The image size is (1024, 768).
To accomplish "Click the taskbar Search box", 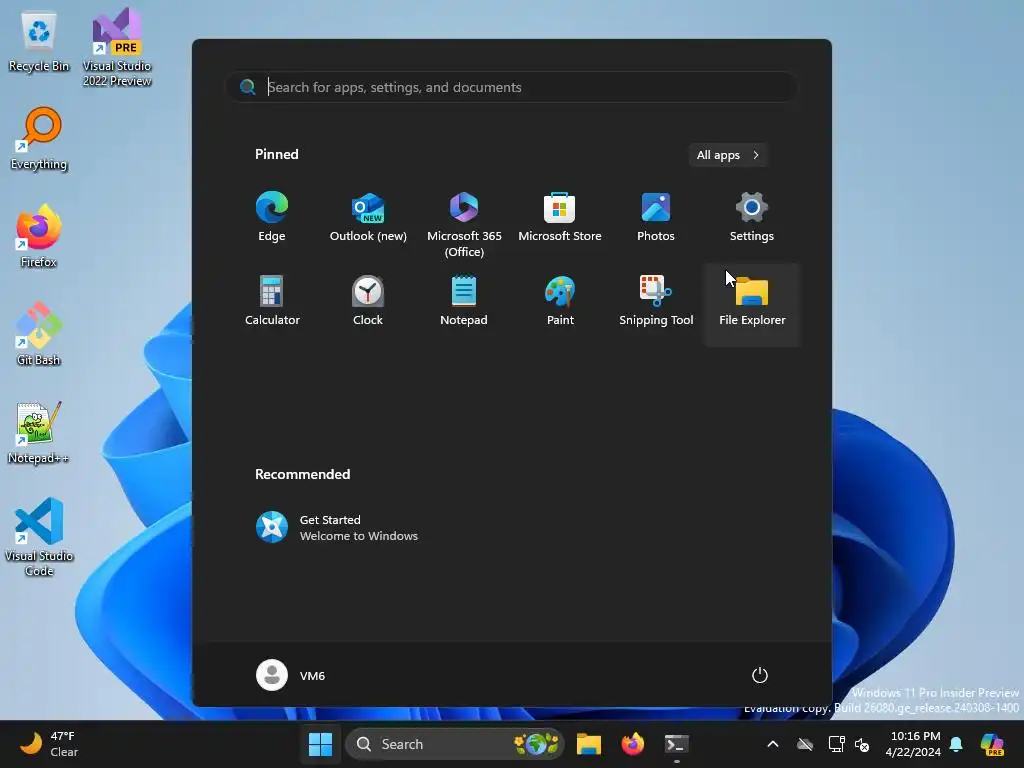I will (455, 744).
